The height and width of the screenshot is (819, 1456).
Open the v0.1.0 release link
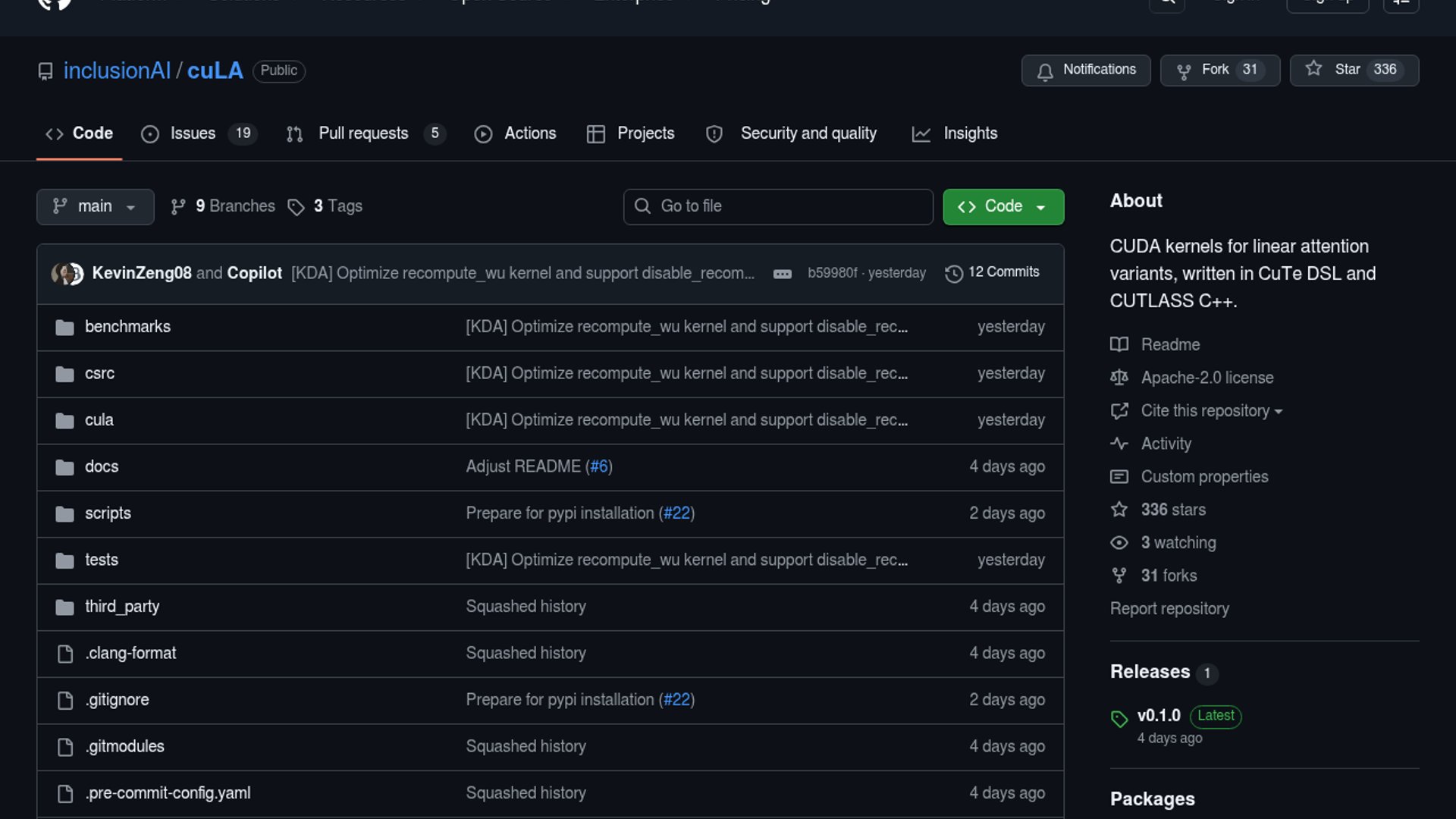[1158, 716]
